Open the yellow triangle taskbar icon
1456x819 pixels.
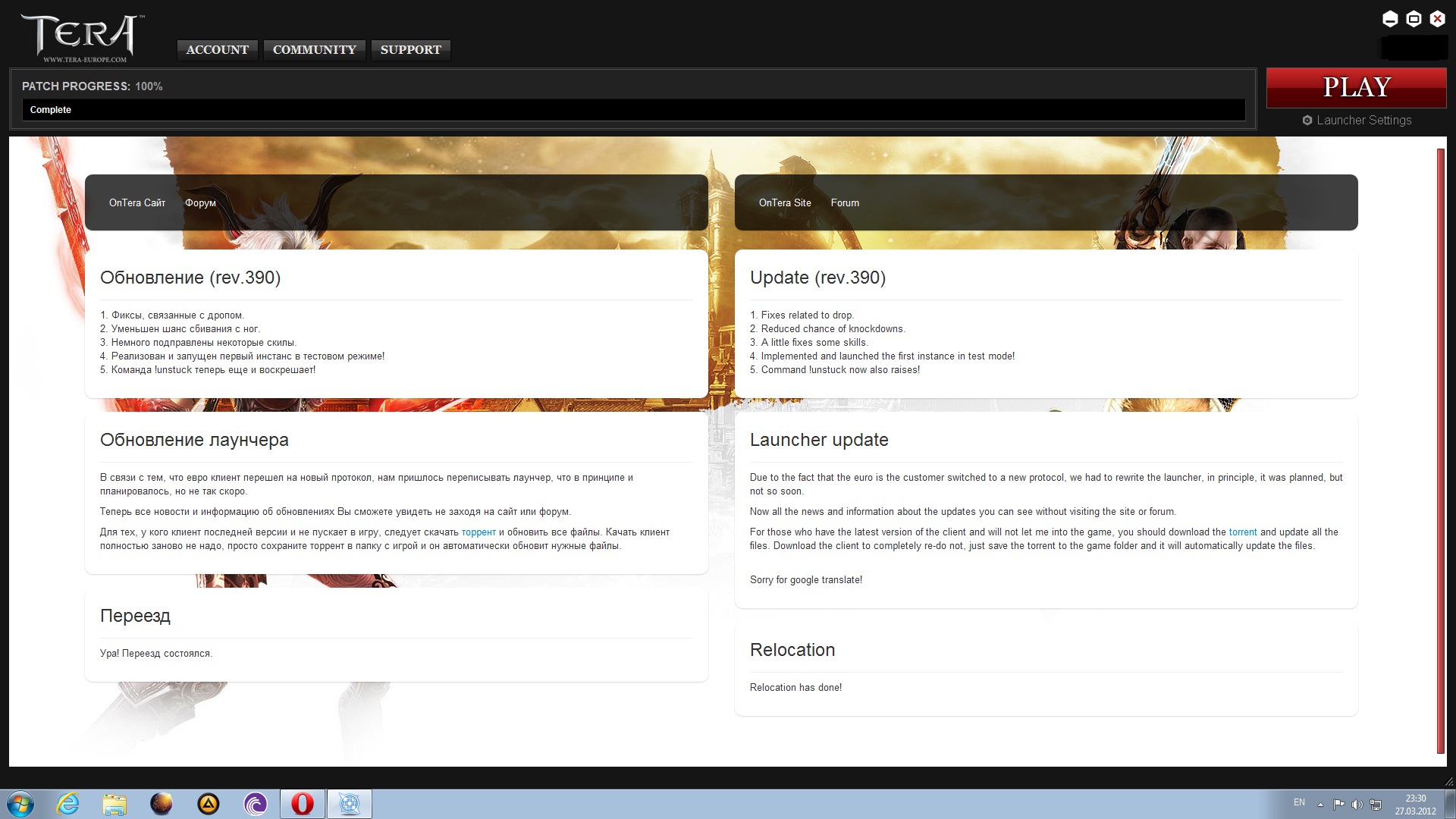pos(209,804)
